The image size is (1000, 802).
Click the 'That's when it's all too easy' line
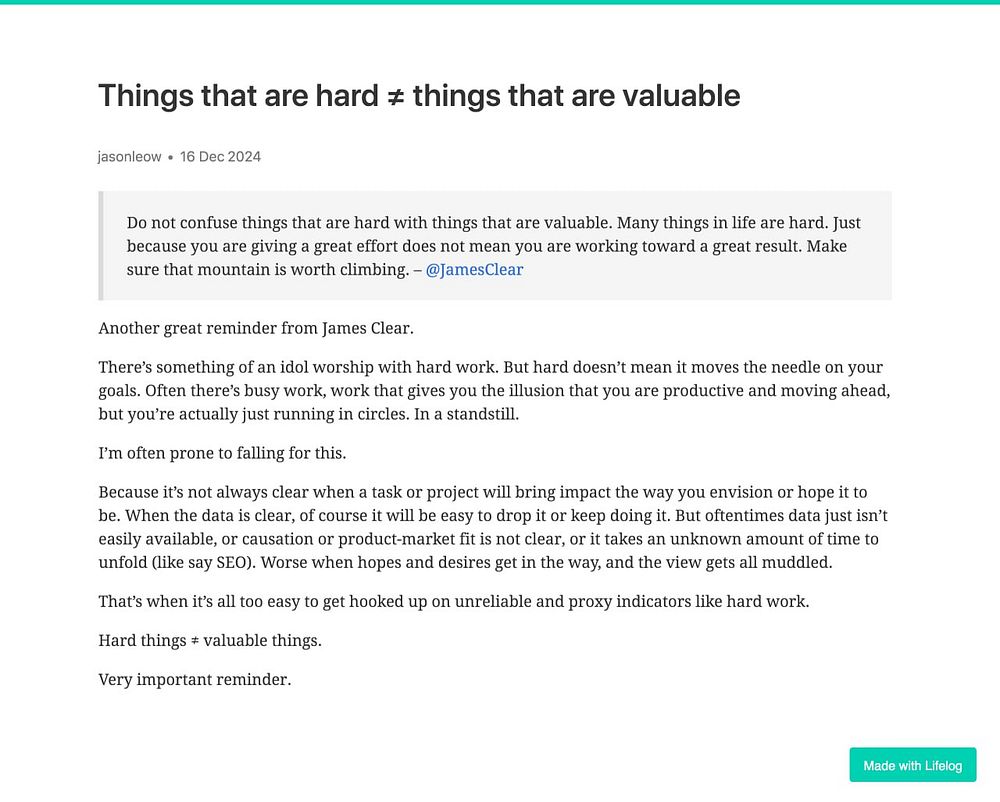point(453,602)
